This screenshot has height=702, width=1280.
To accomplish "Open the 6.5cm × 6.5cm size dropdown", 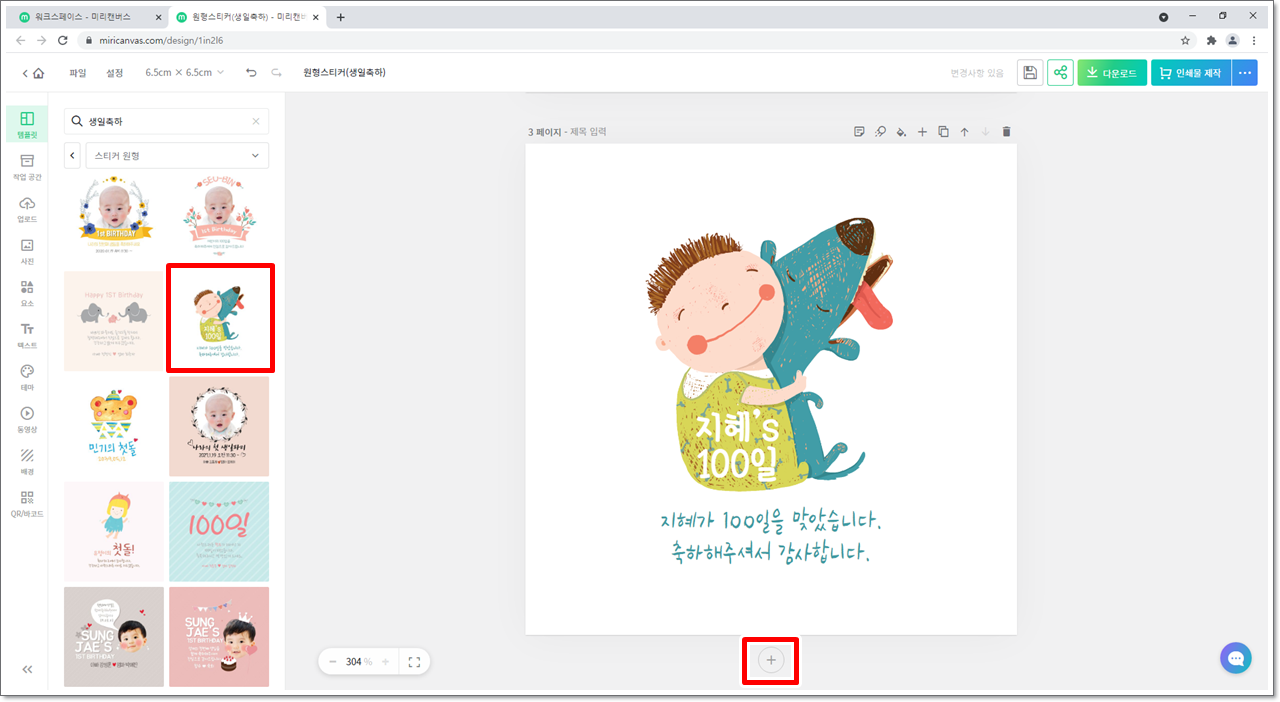I will click(185, 73).
